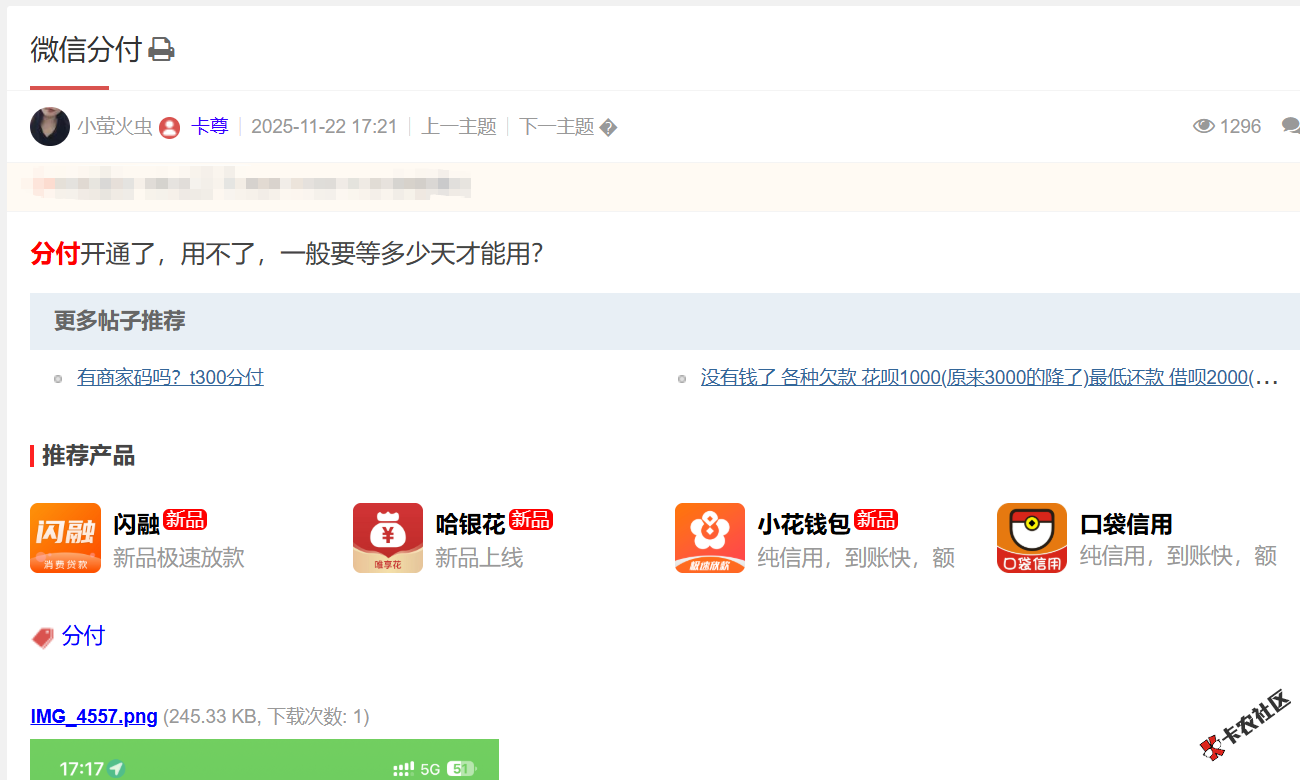Image resolution: width=1300 pixels, height=780 pixels.
Task: Click the red tag icon
Action: 43,637
